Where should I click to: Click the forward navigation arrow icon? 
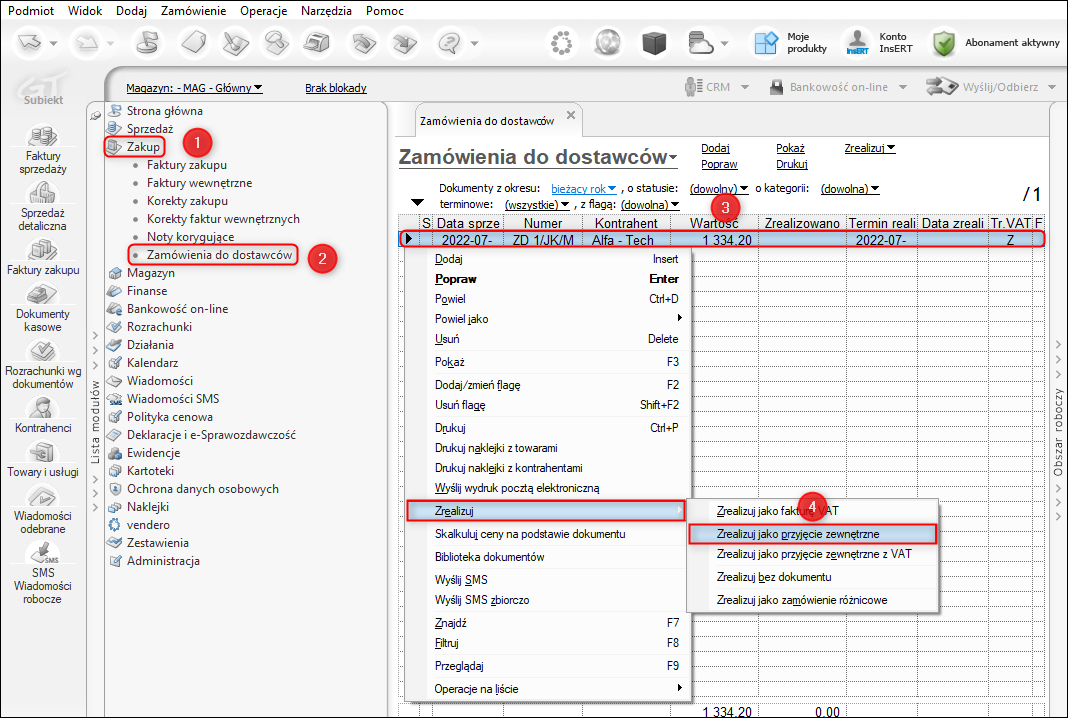[87, 43]
